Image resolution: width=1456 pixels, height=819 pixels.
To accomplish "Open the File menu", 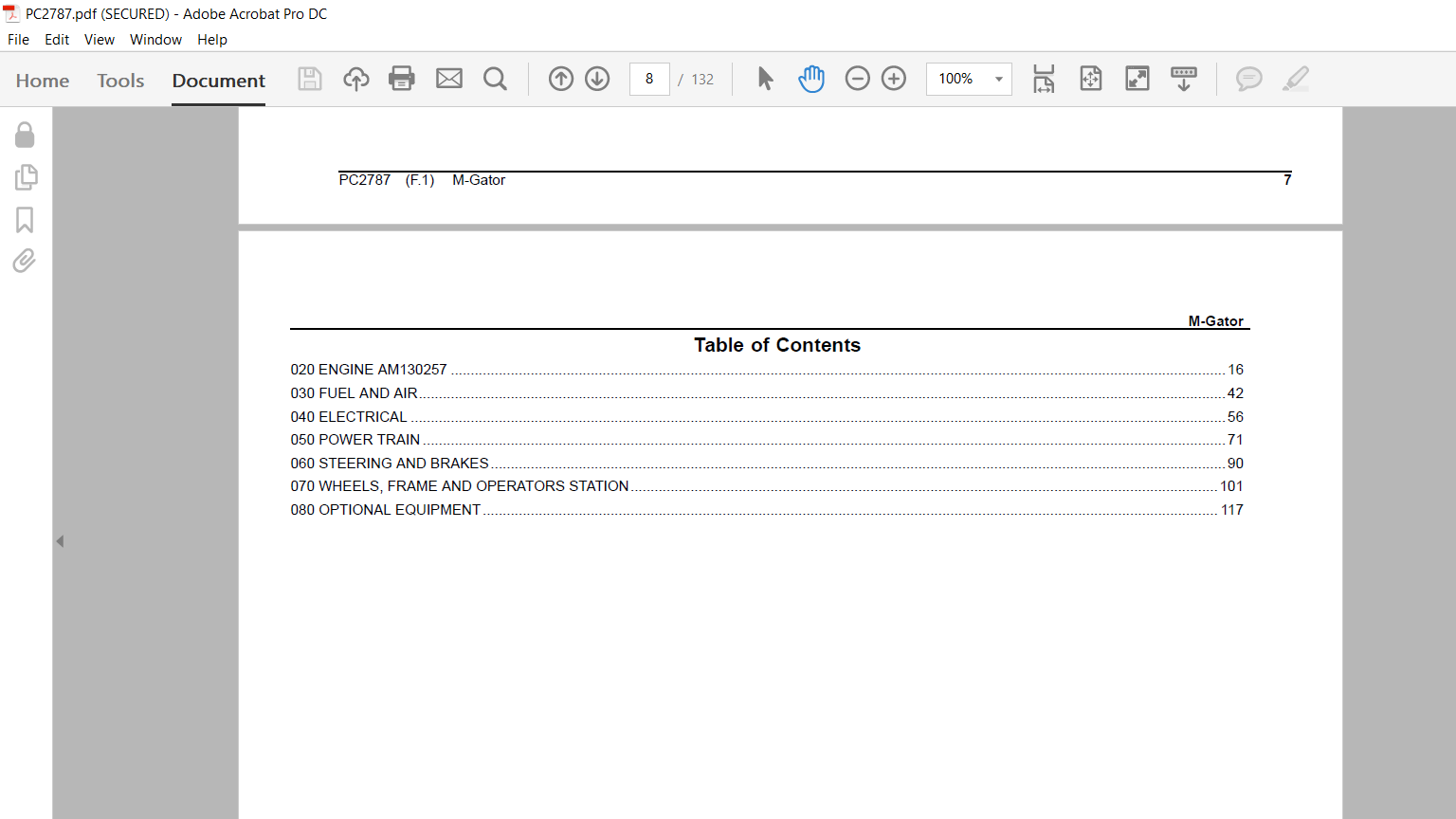I will click(18, 40).
